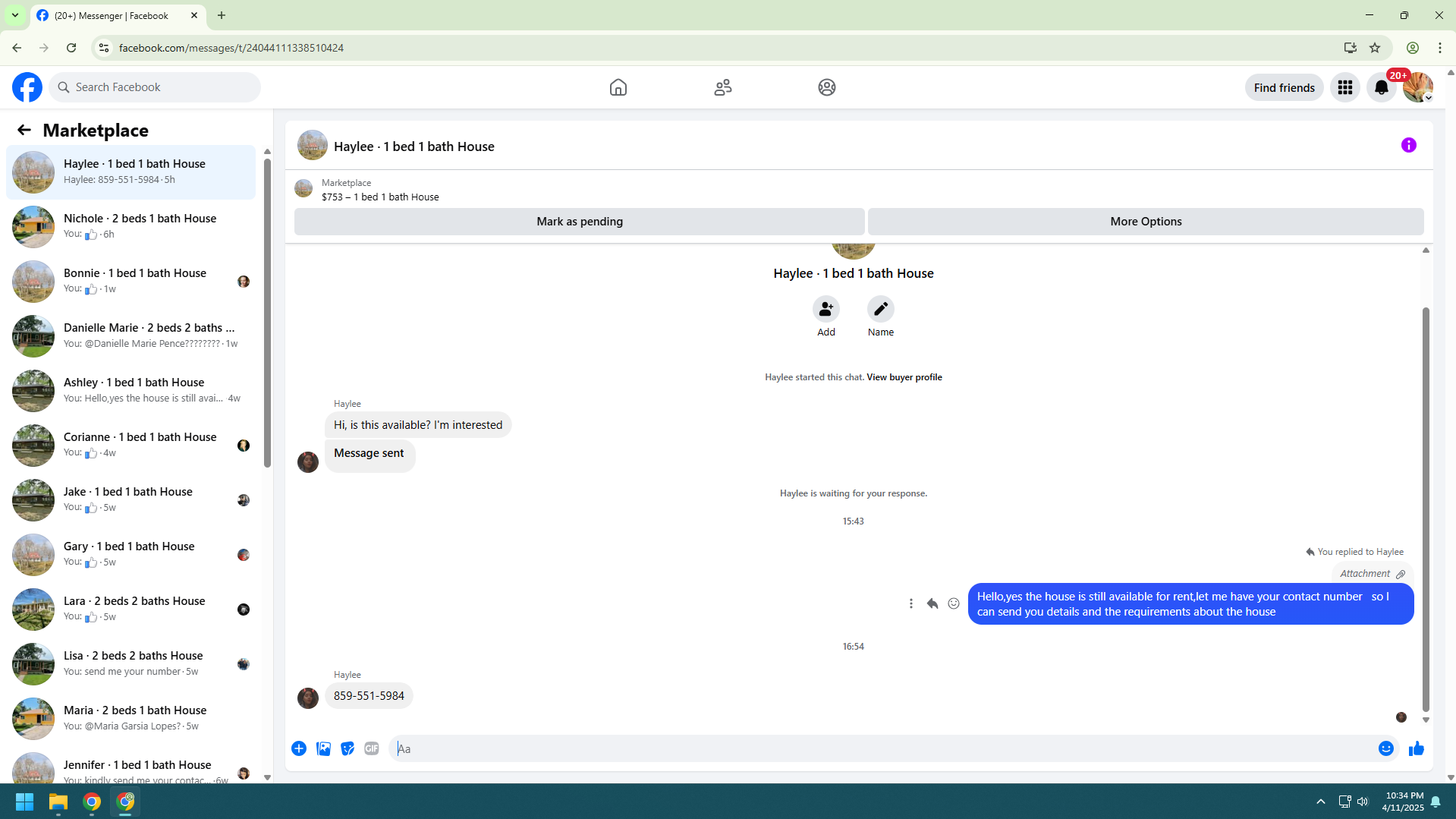The height and width of the screenshot is (819, 1456).
Task: Open the account profile picture menu
Action: tap(1417, 87)
